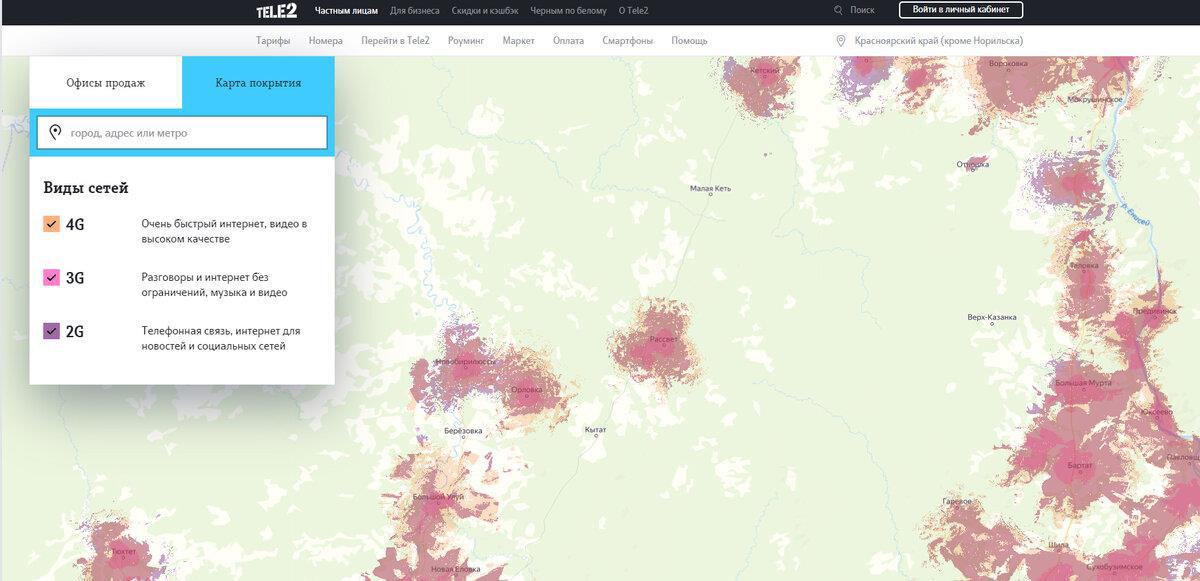Disable the 2G coverage layer checkbox
Screen dimensions: 1200x581
pos(52,331)
